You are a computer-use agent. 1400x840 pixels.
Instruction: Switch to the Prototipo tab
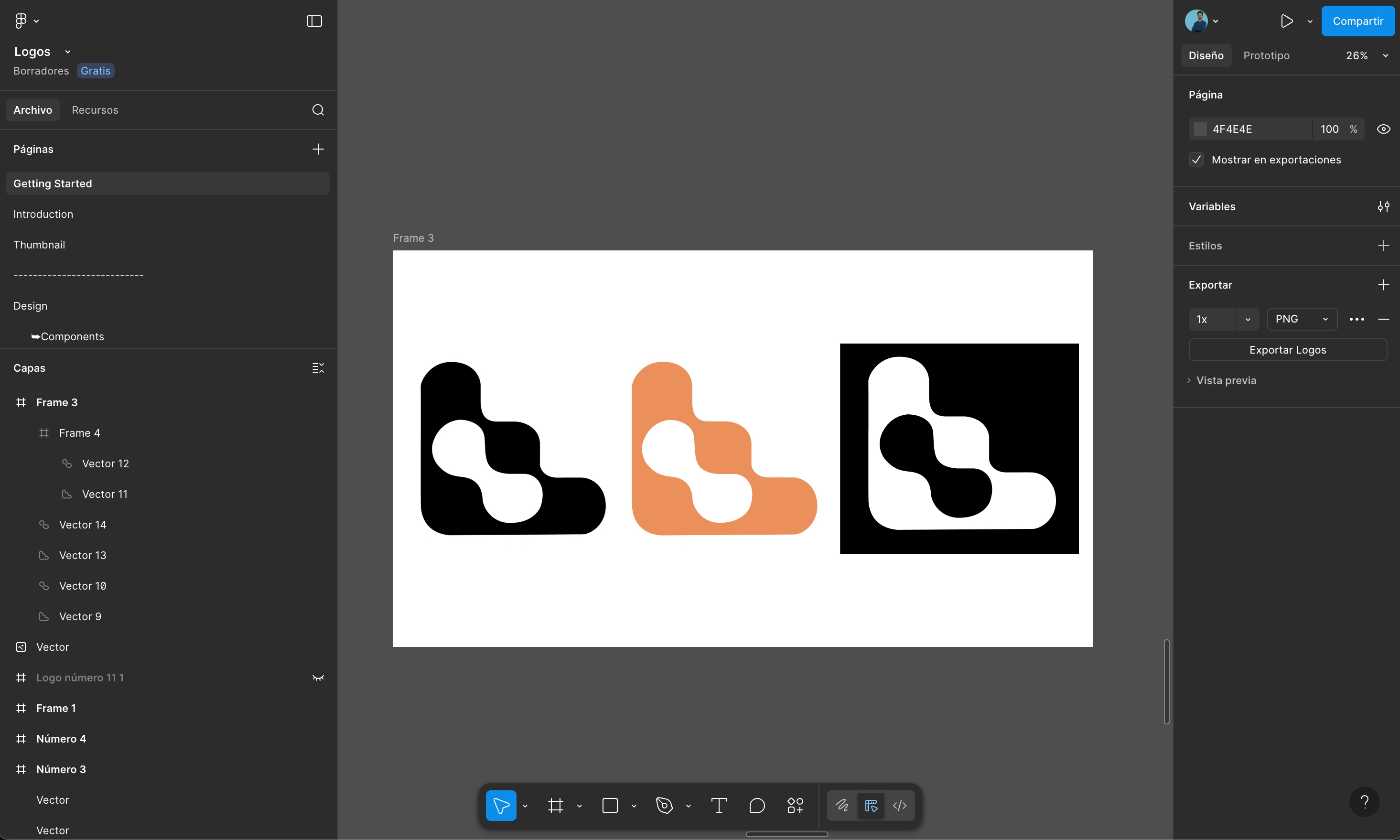[x=1266, y=55]
